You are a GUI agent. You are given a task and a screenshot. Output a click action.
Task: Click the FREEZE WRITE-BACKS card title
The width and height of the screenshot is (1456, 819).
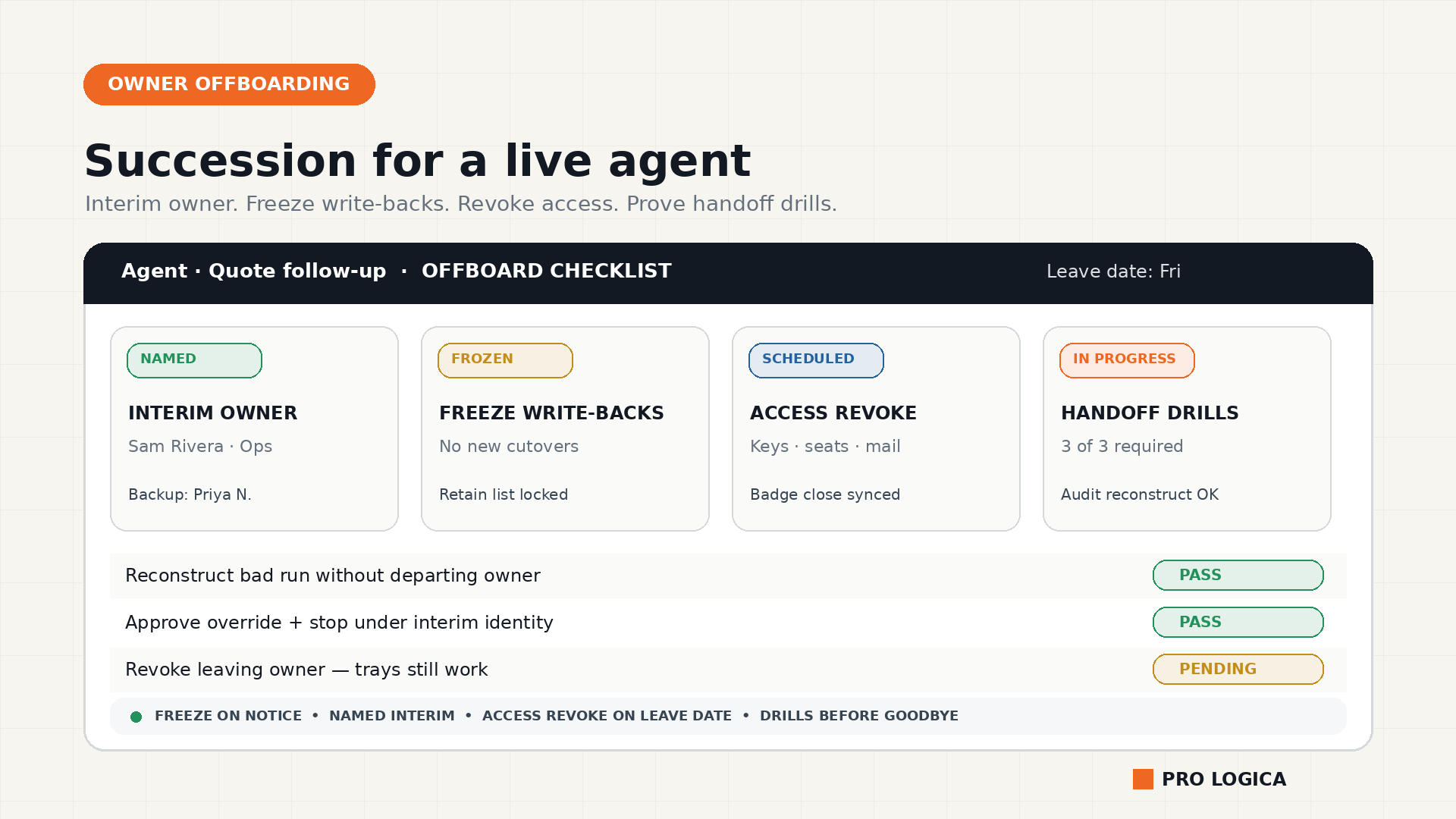(x=551, y=413)
